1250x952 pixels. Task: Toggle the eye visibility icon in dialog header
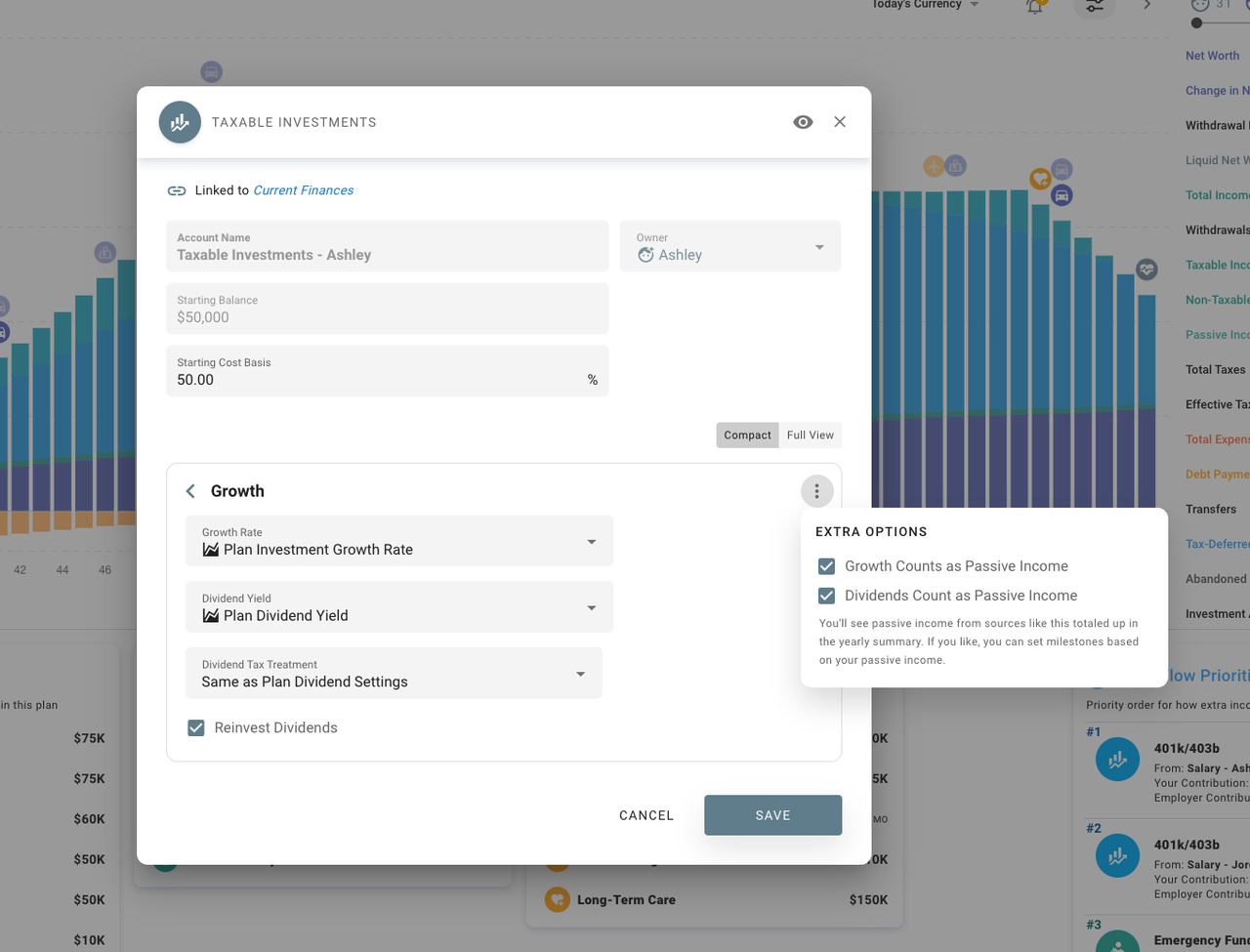803,122
